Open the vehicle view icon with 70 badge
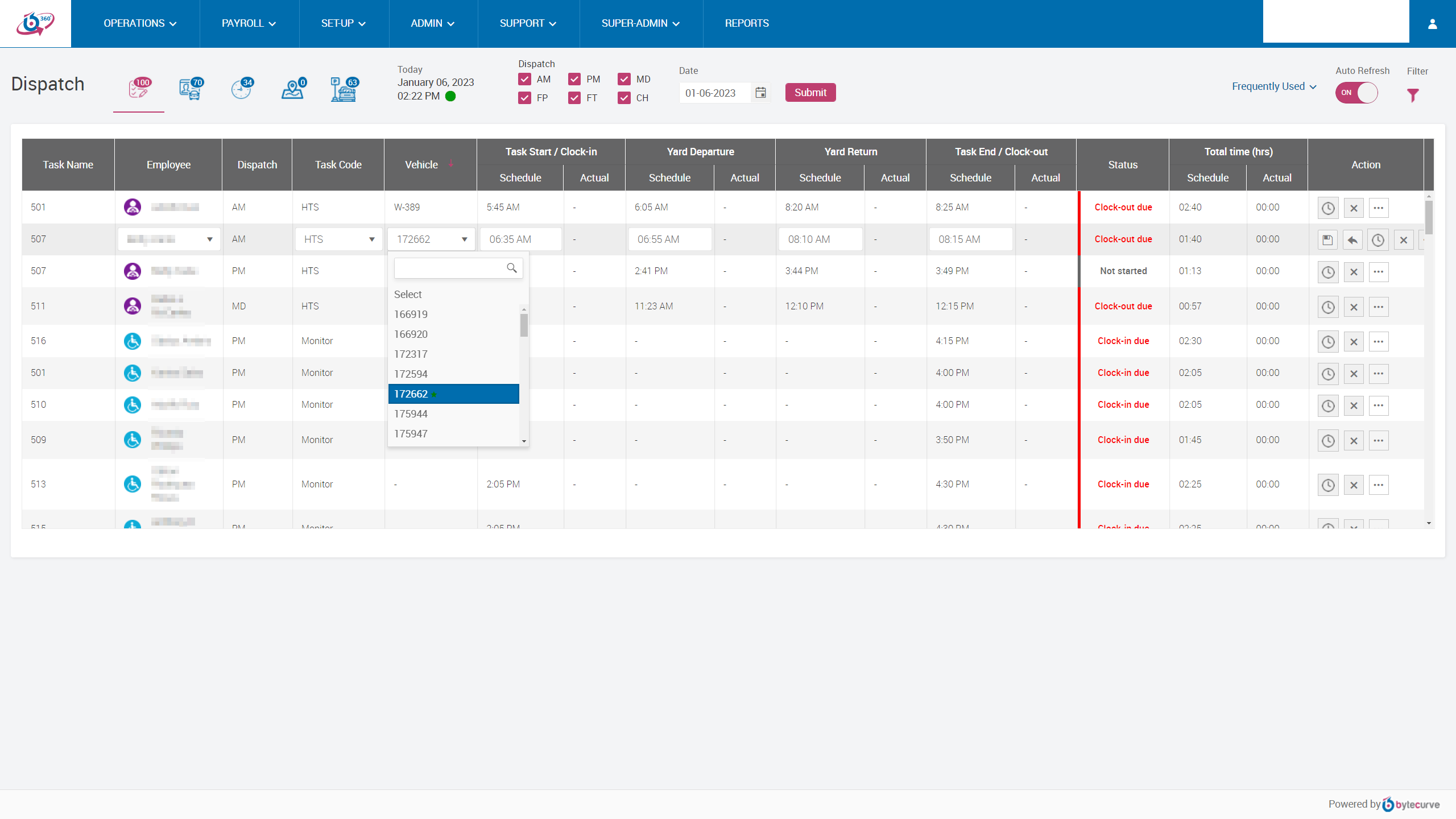The width and height of the screenshot is (1456, 819). 190,89
